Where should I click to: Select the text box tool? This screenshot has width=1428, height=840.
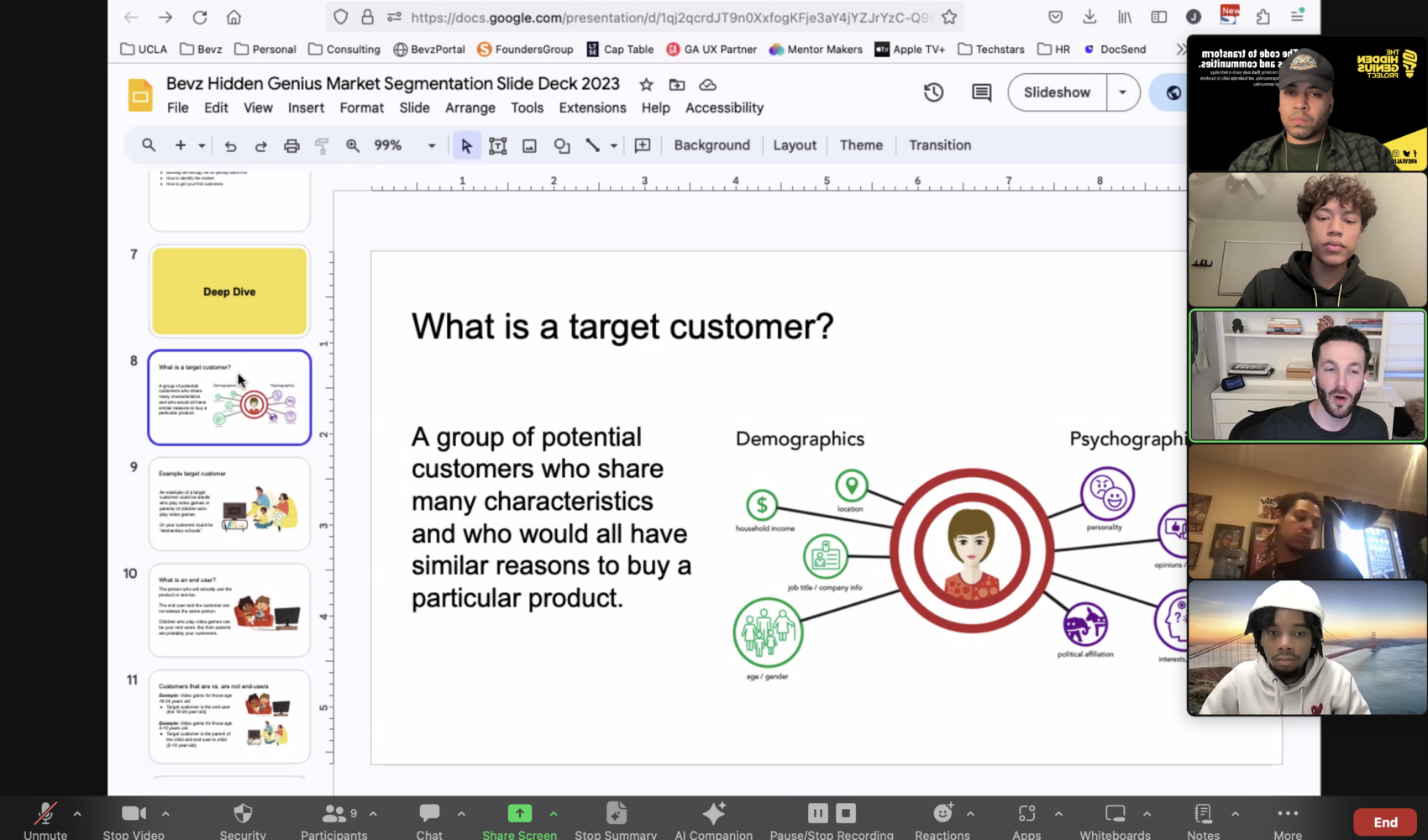pos(497,145)
